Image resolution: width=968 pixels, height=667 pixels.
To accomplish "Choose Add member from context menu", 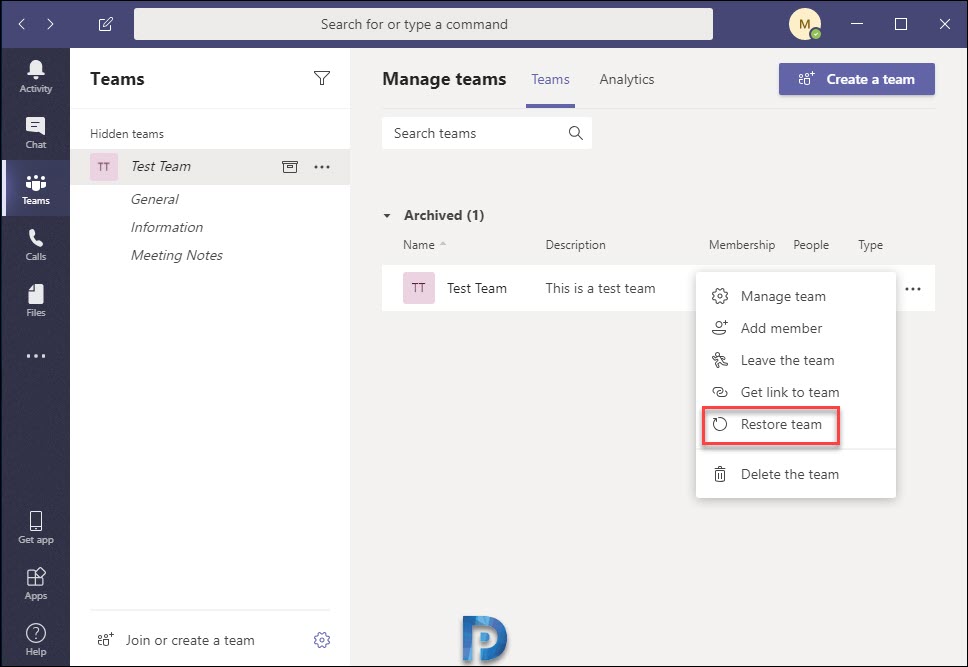I will tap(796, 329).
